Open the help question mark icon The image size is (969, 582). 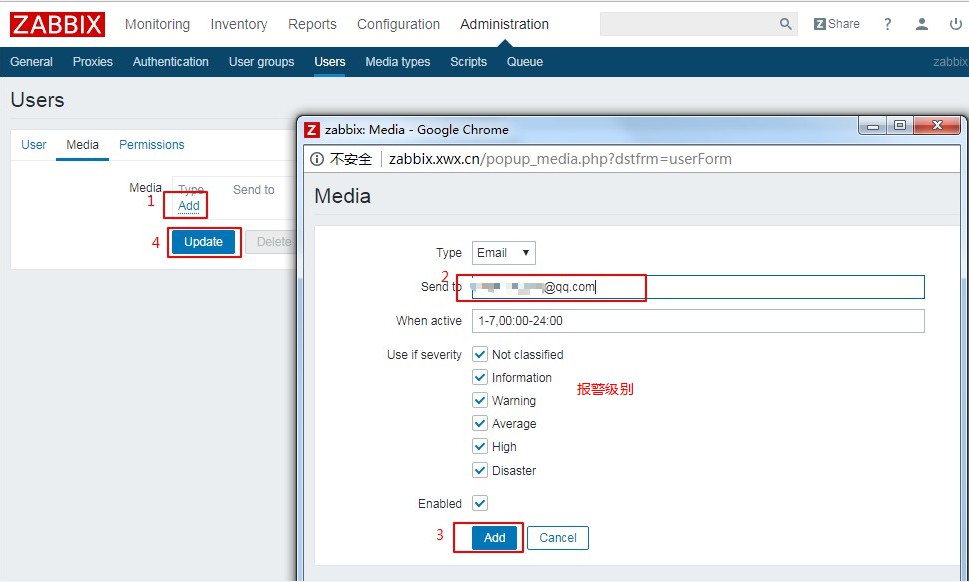887,24
